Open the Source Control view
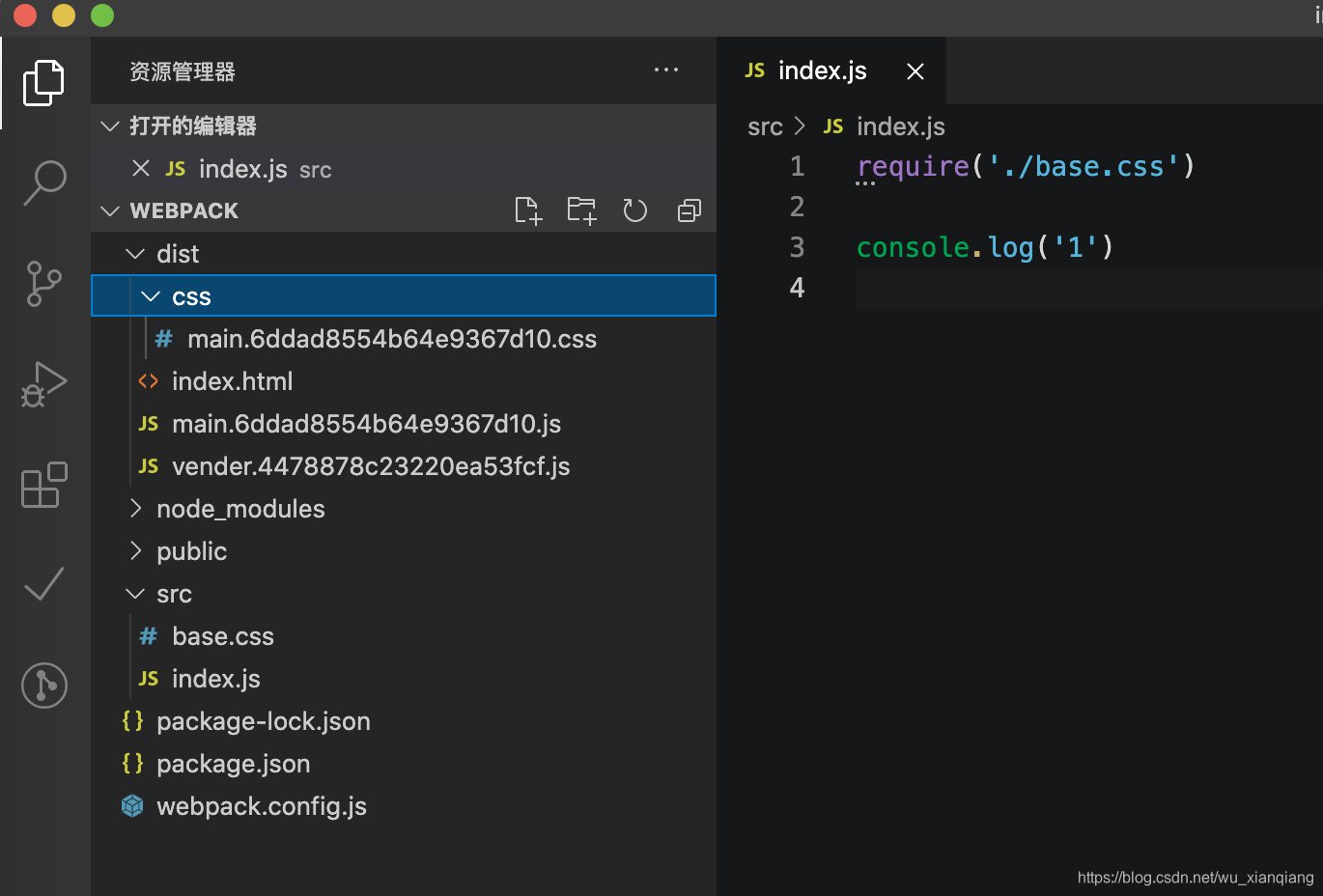The image size is (1323, 896). [x=44, y=284]
